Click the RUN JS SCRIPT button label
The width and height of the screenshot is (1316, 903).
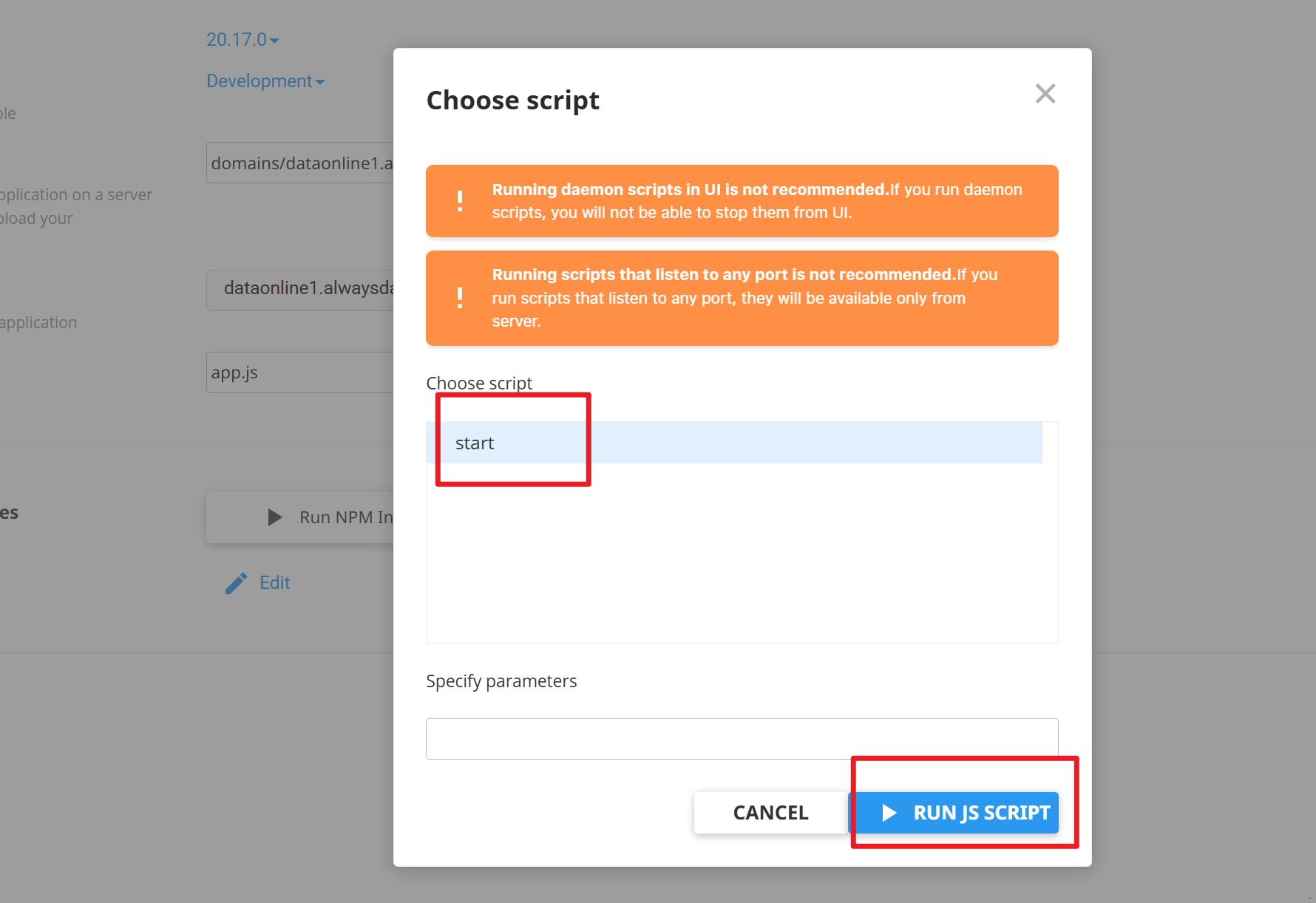[981, 813]
